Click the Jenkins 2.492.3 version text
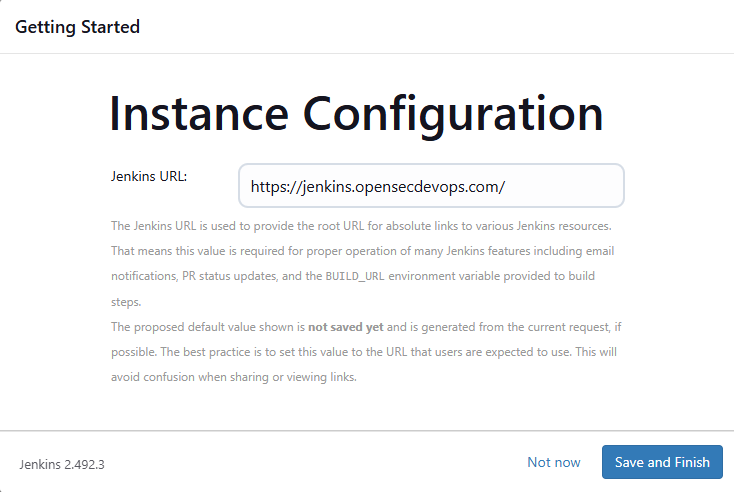Image resolution: width=734 pixels, height=492 pixels. coord(62,464)
